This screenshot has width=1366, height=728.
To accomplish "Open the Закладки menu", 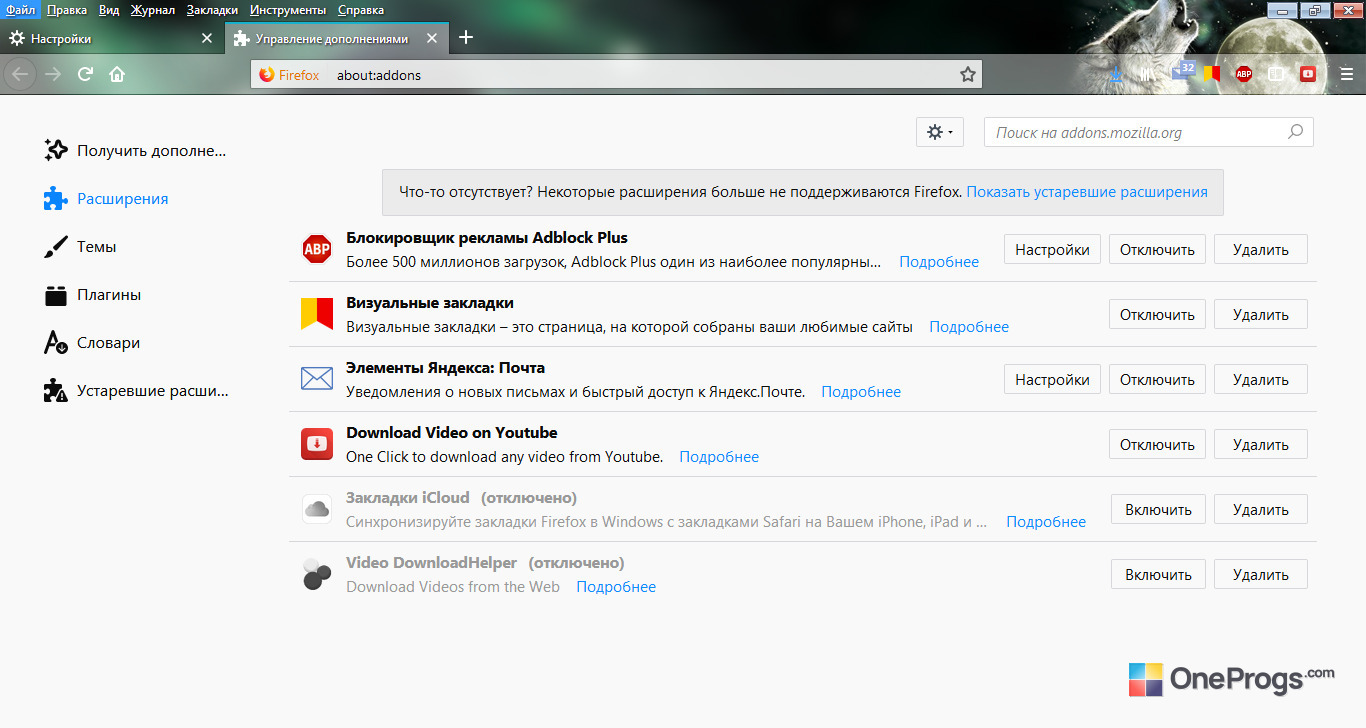I will 212,10.
